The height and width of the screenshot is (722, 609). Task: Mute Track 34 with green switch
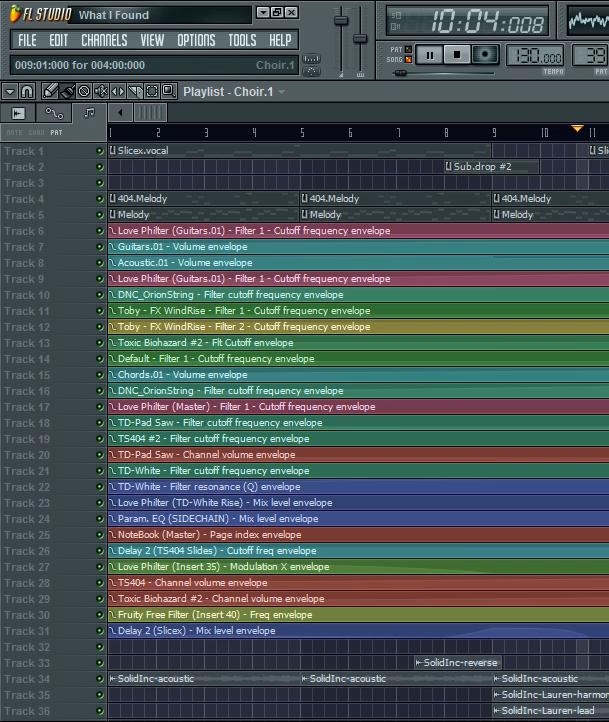click(x=99, y=679)
